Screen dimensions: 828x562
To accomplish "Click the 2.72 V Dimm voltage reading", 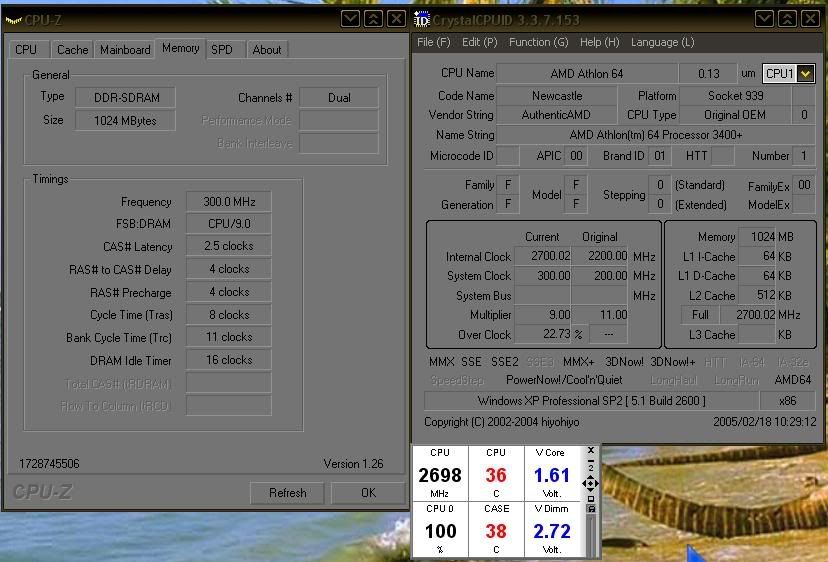I will 552,530.
